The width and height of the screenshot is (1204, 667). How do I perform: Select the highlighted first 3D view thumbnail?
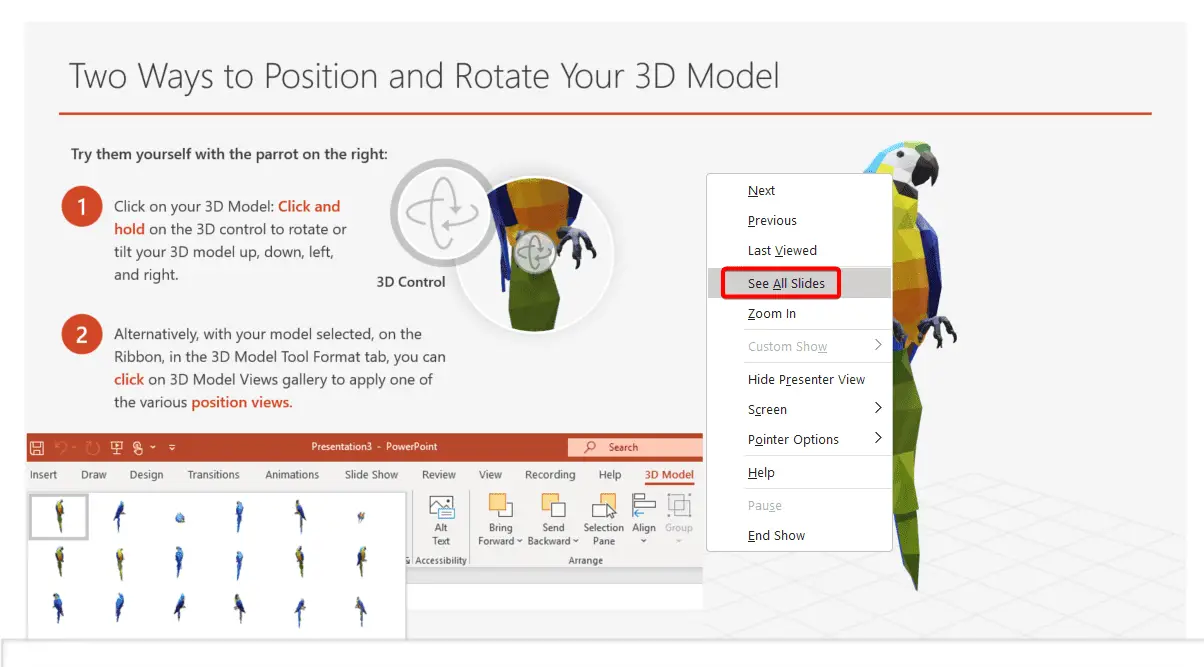58,517
